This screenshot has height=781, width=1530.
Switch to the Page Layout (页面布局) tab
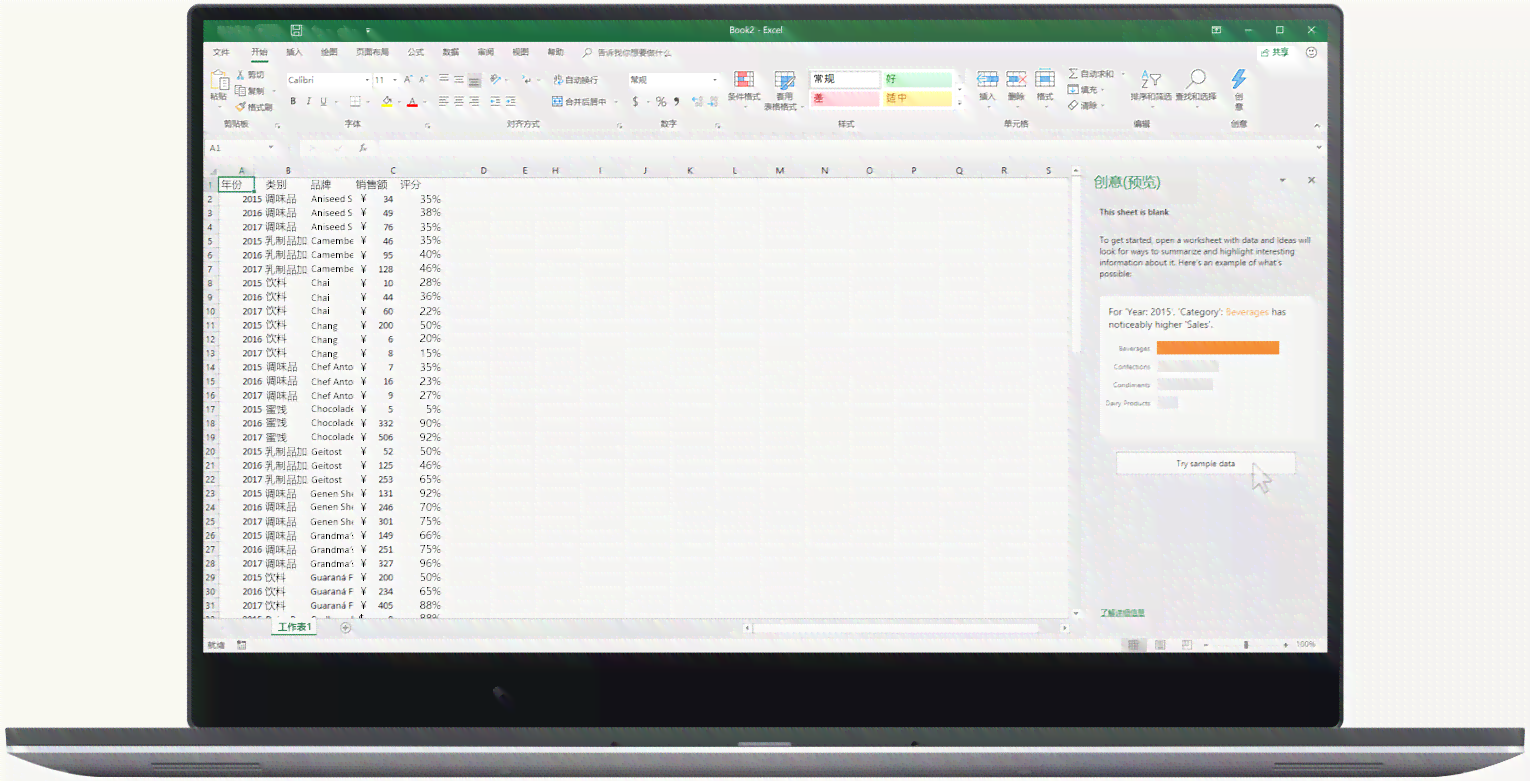click(x=372, y=52)
